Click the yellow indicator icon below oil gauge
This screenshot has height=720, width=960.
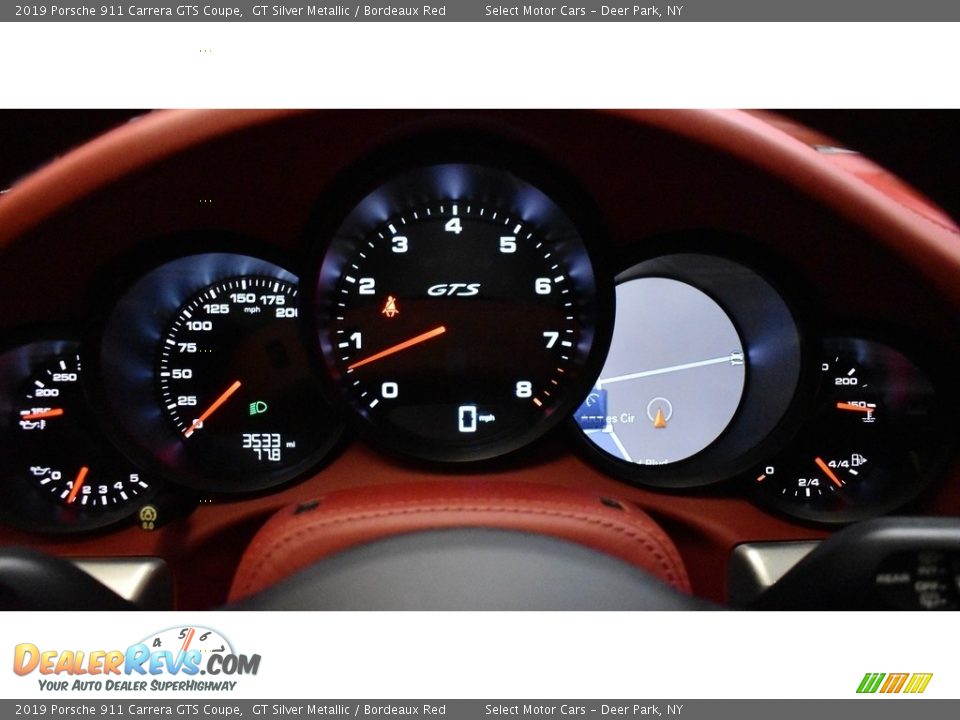point(148,517)
